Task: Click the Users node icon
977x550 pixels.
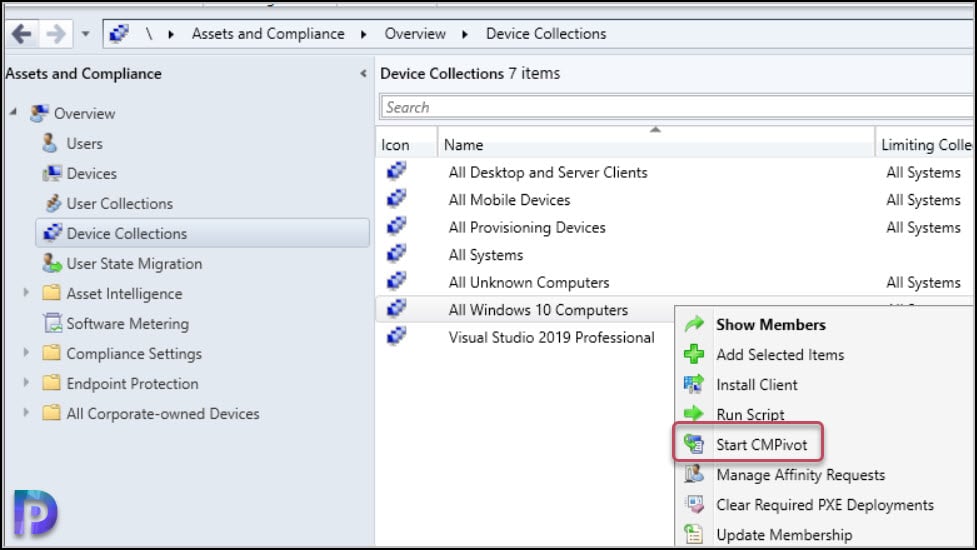Action: [50, 143]
